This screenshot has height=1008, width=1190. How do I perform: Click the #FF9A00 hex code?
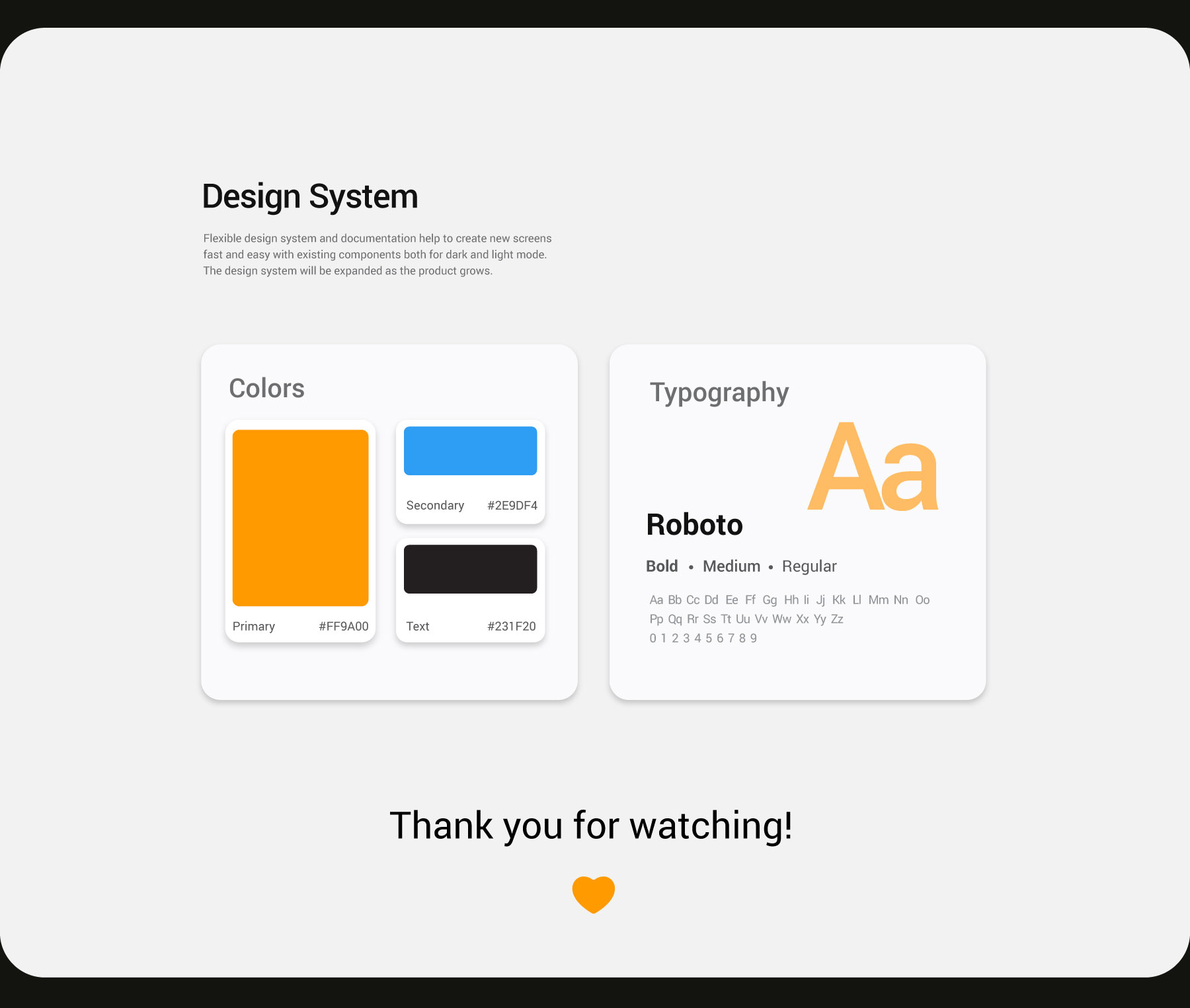click(343, 626)
